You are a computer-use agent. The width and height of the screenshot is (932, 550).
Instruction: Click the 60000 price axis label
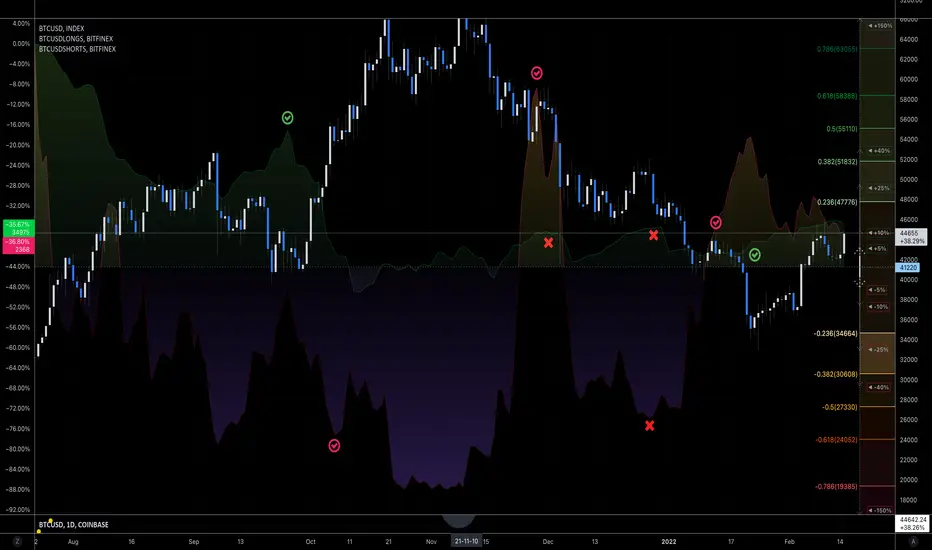[908, 79]
